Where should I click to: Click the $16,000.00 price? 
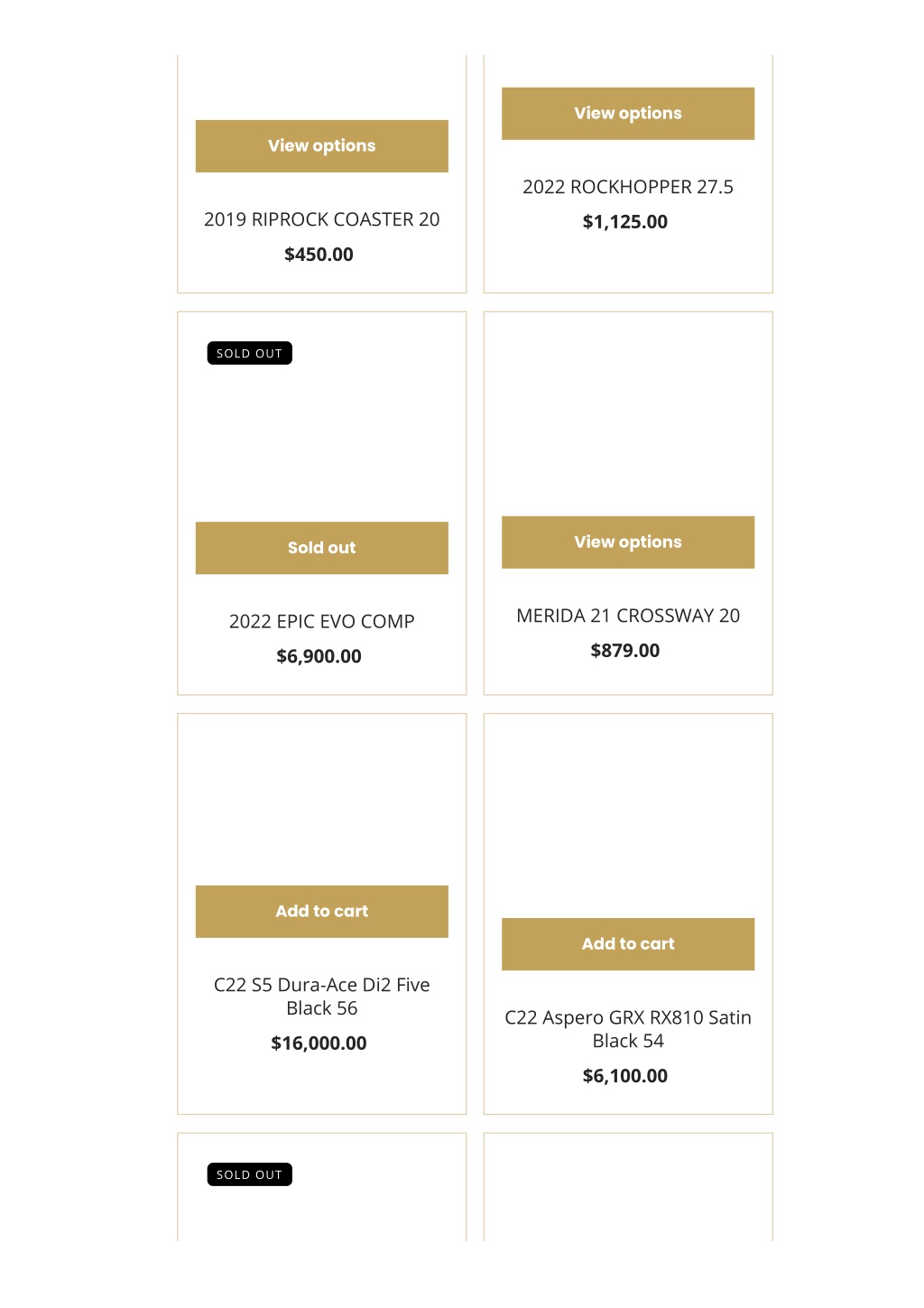(x=319, y=1044)
